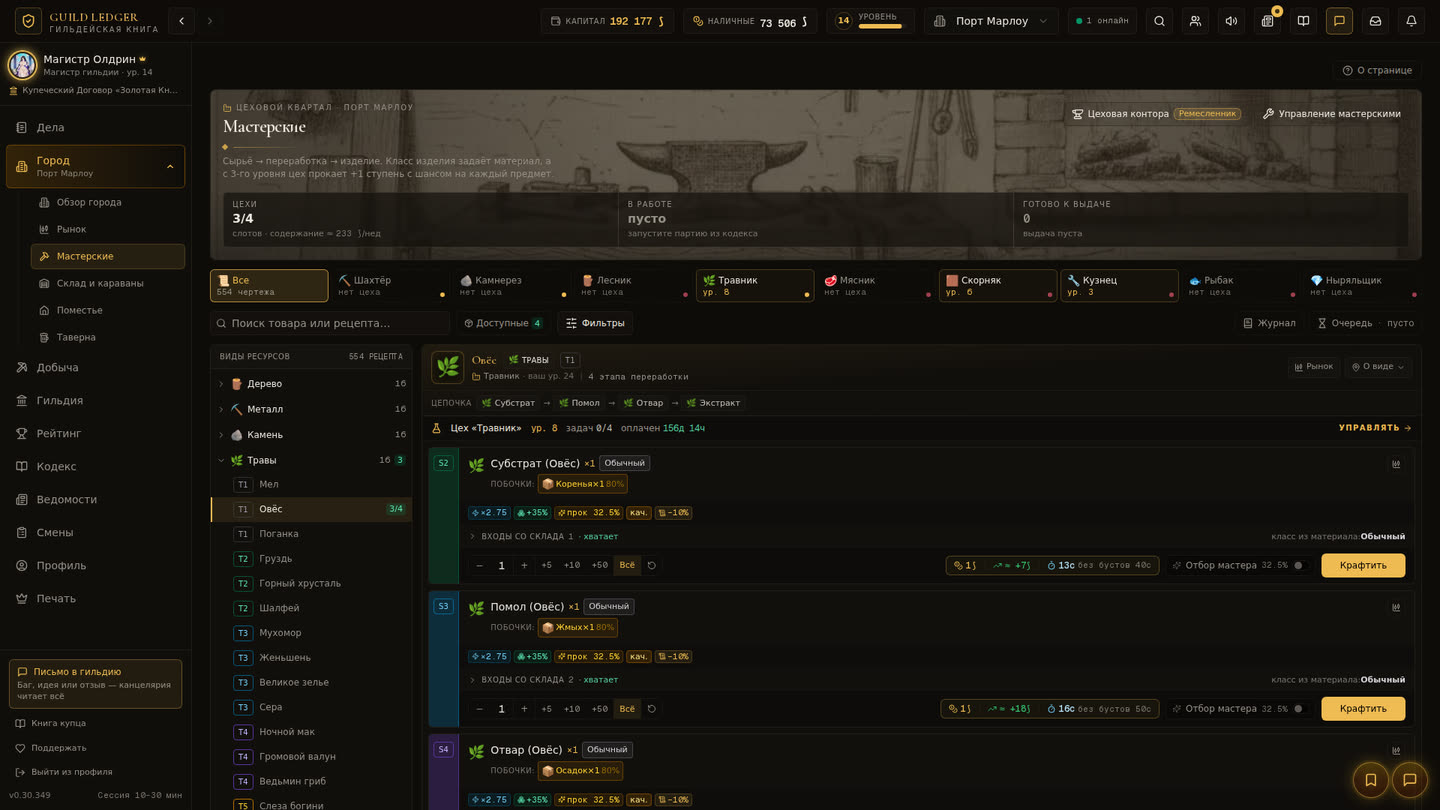The image size is (1440, 810).
Task: Open the Порт Марлоу city dropdown
Action: pyautogui.click(x=991, y=21)
